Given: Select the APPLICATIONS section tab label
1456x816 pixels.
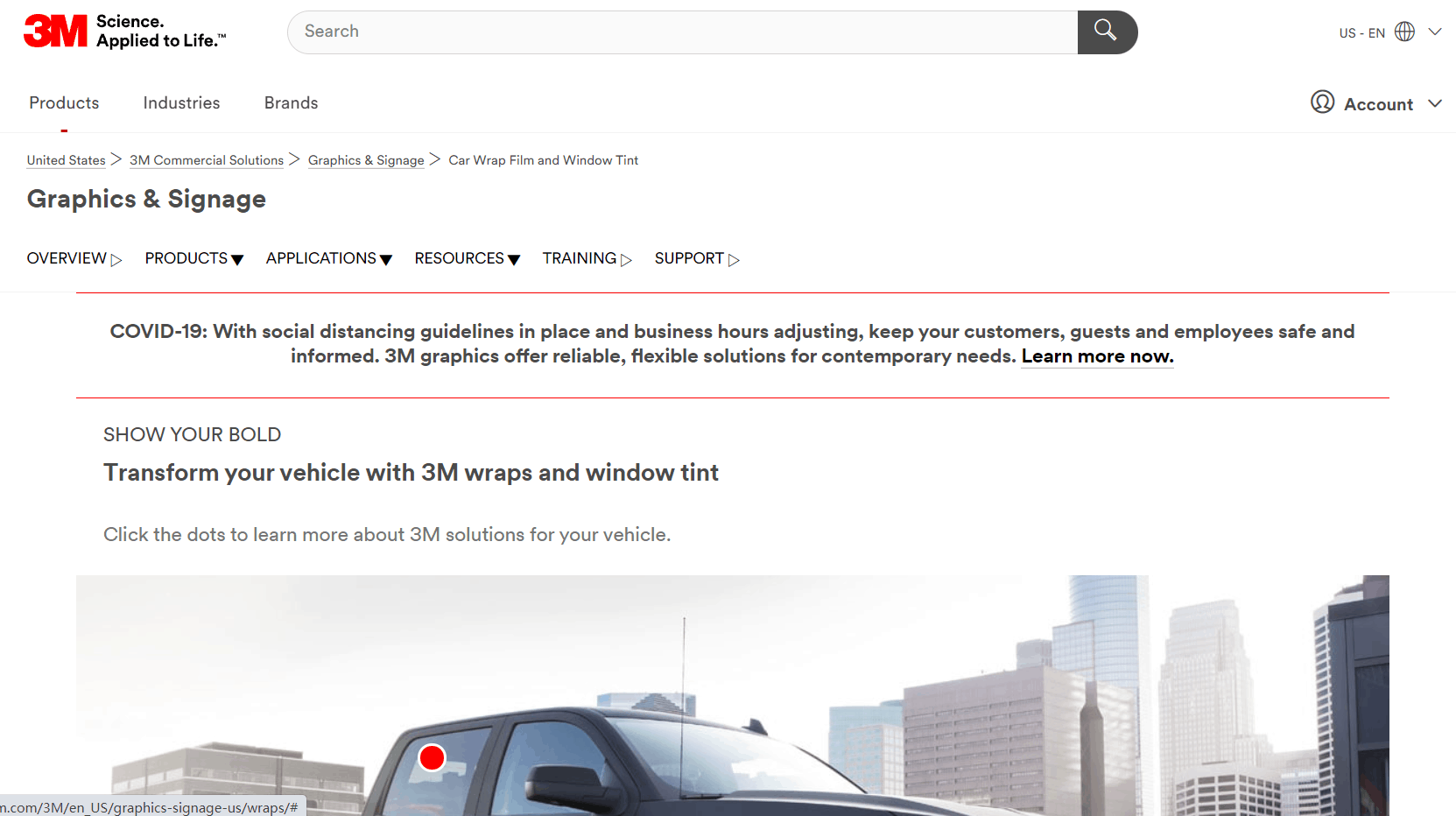Looking at the screenshot, I should pos(321,258).
